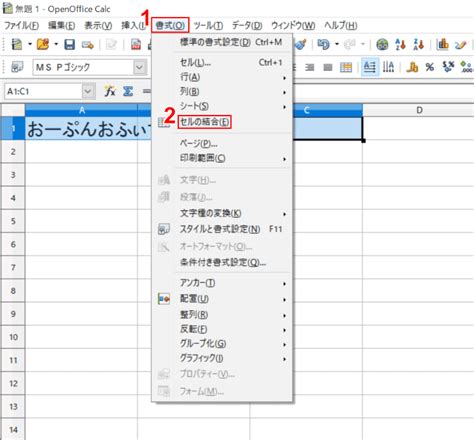Open the Redo history dropdown arrow
This screenshot has width=474, height=440.
point(363,44)
